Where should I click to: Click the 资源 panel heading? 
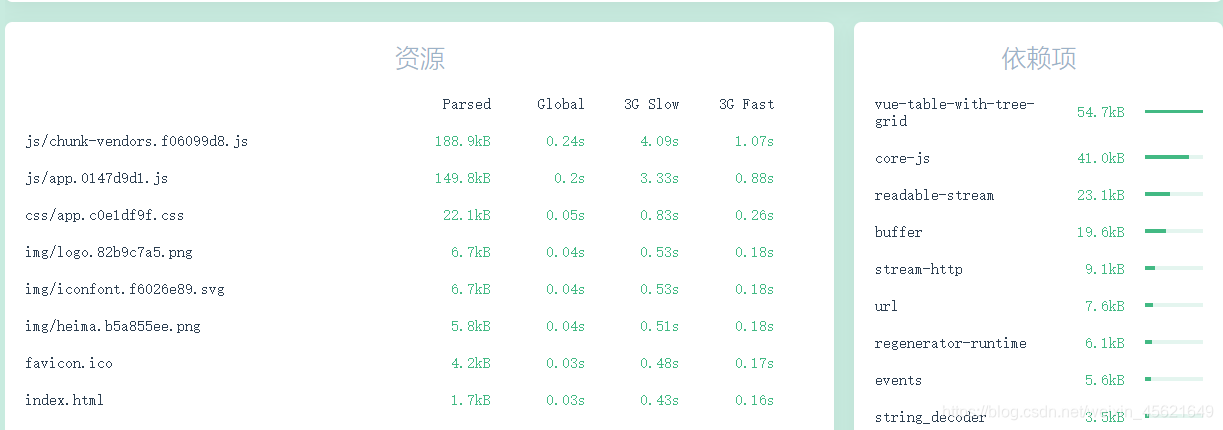[420, 59]
